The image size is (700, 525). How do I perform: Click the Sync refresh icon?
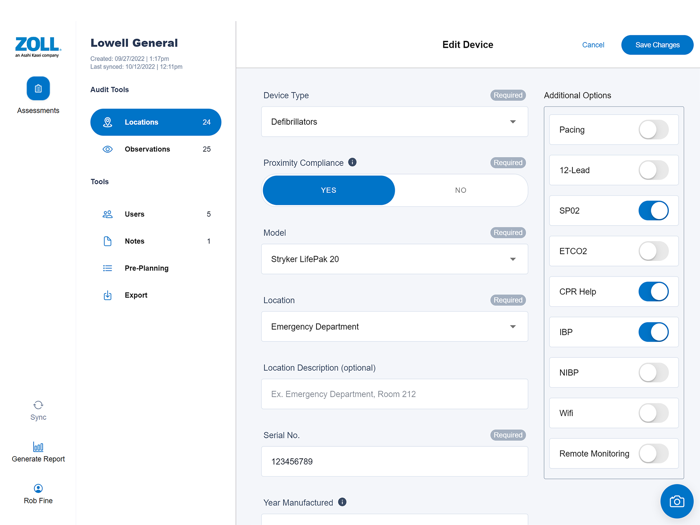[38, 405]
